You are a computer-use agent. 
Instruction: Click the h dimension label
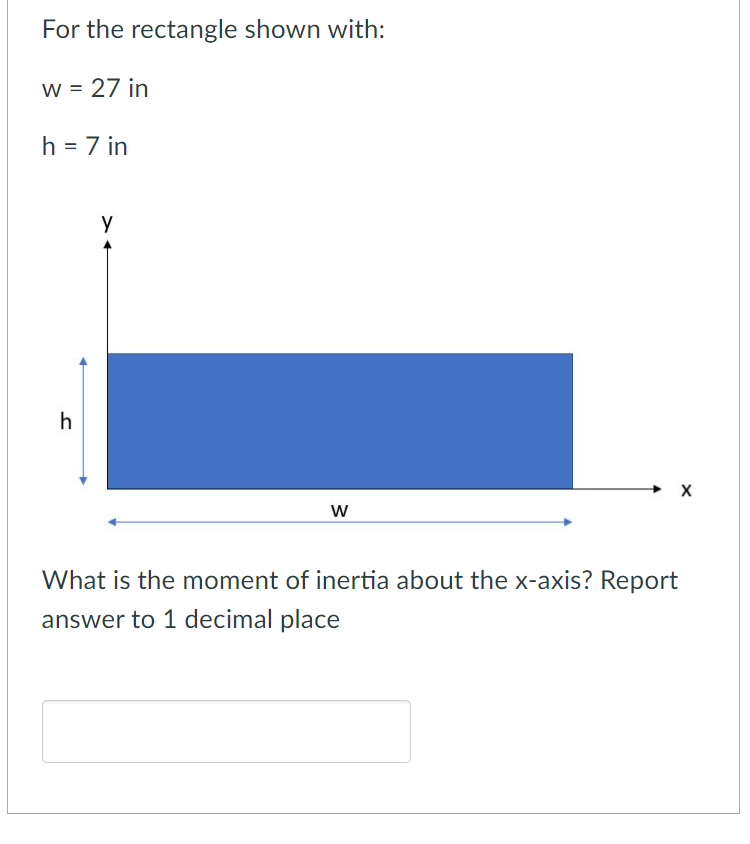[x=64, y=422]
